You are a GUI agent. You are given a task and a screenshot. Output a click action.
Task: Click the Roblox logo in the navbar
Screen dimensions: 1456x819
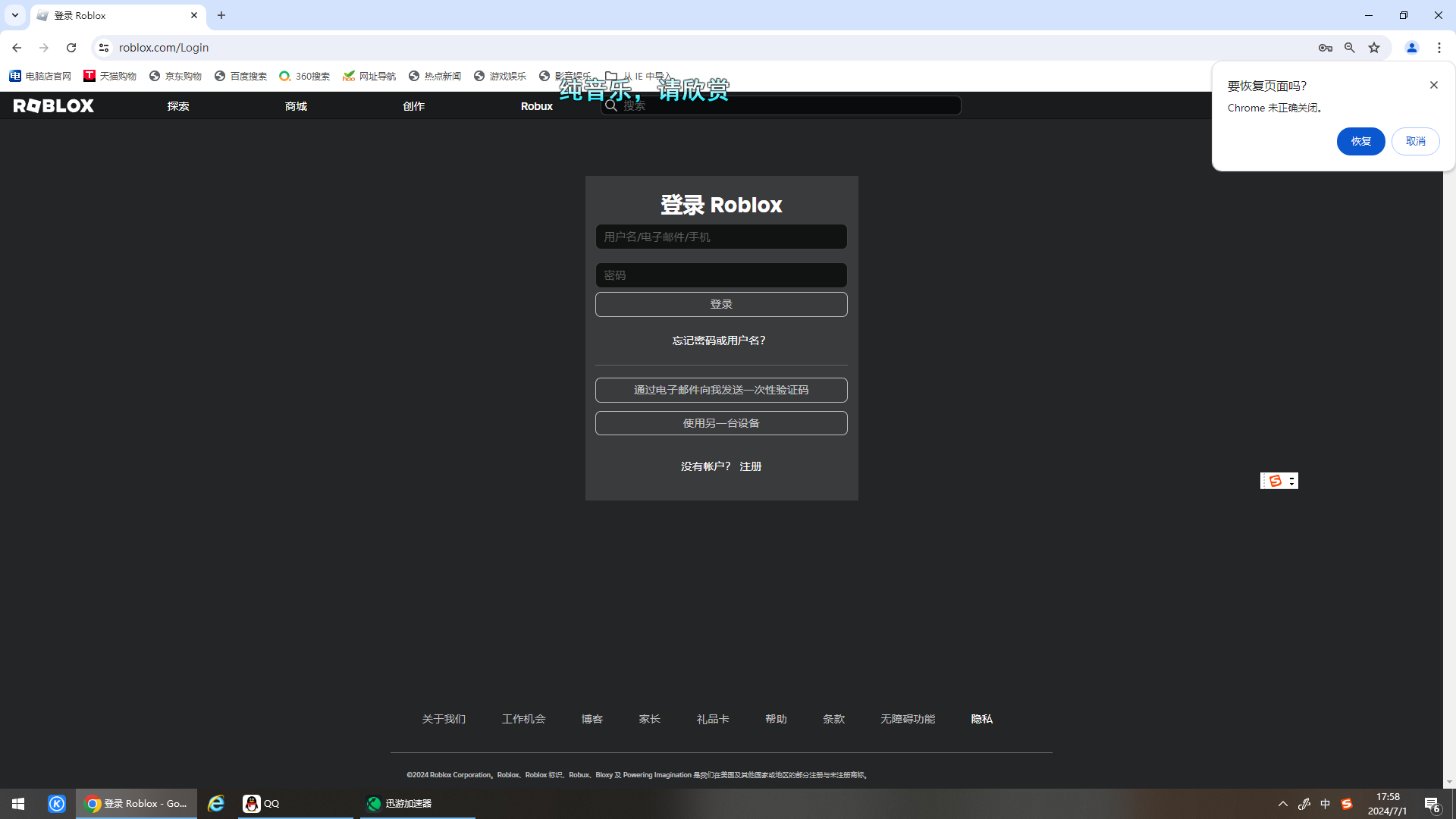coord(54,106)
